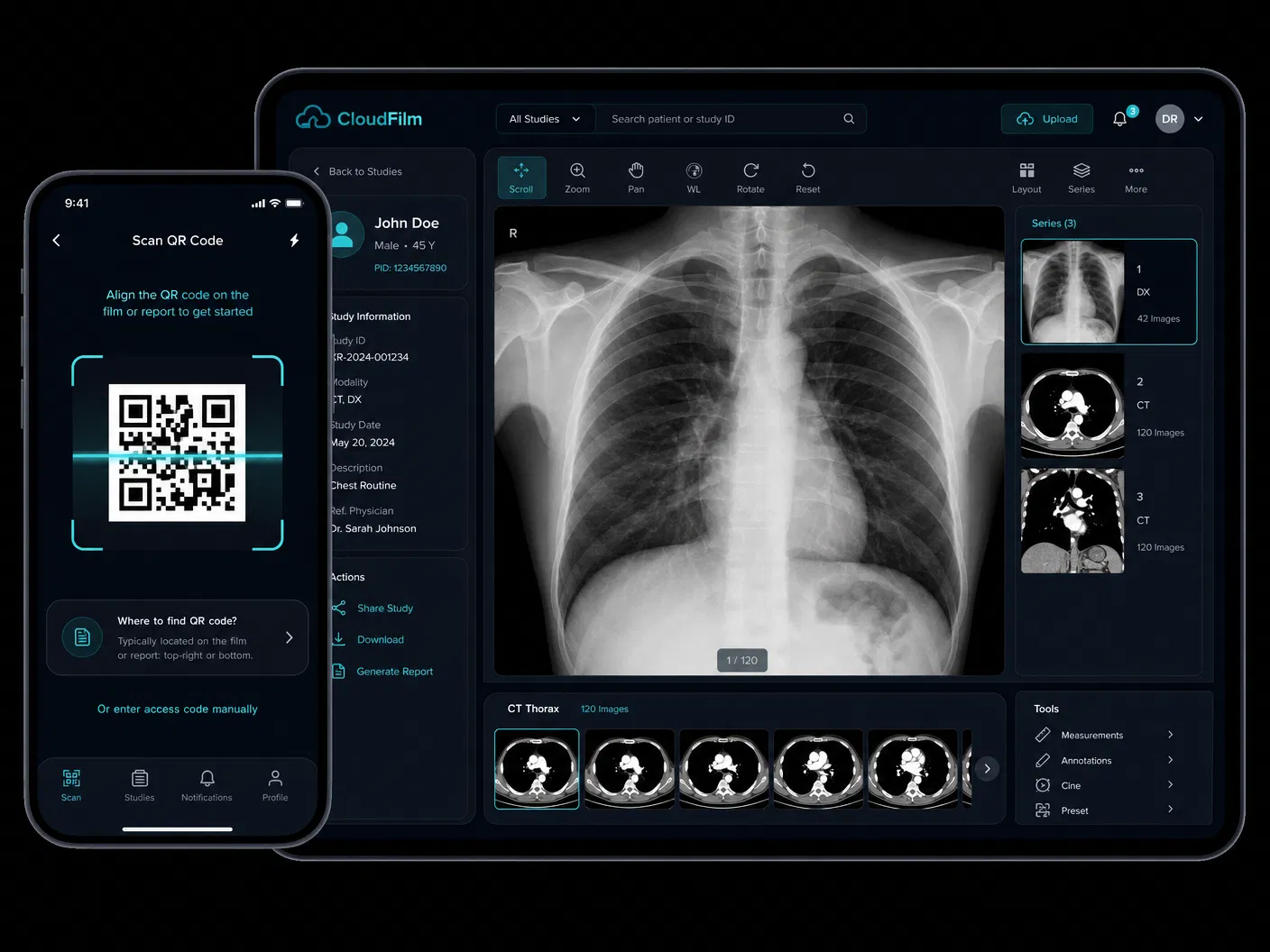The image size is (1270, 952).
Task: Open the Scan tab on phone
Action: [x=71, y=785]
